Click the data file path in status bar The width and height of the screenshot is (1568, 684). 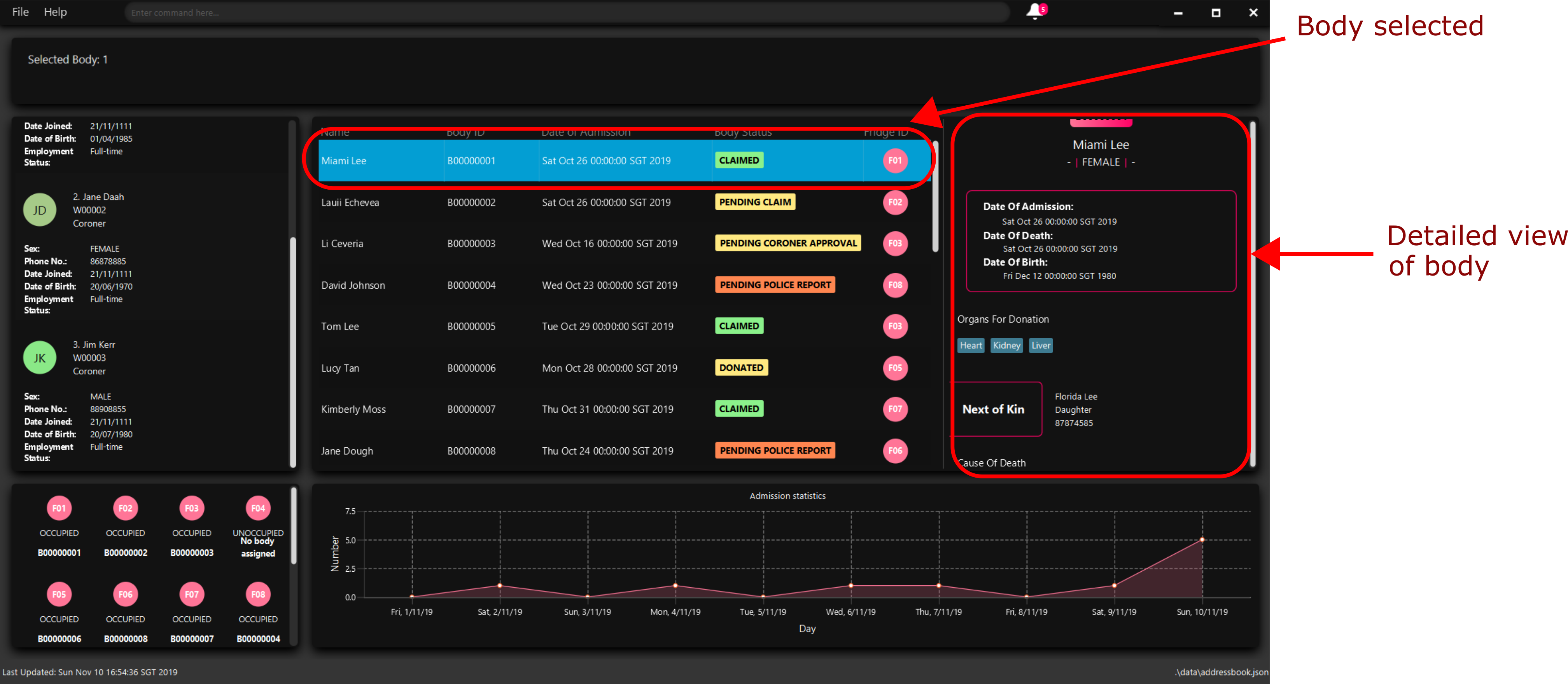pos(1221,672)
